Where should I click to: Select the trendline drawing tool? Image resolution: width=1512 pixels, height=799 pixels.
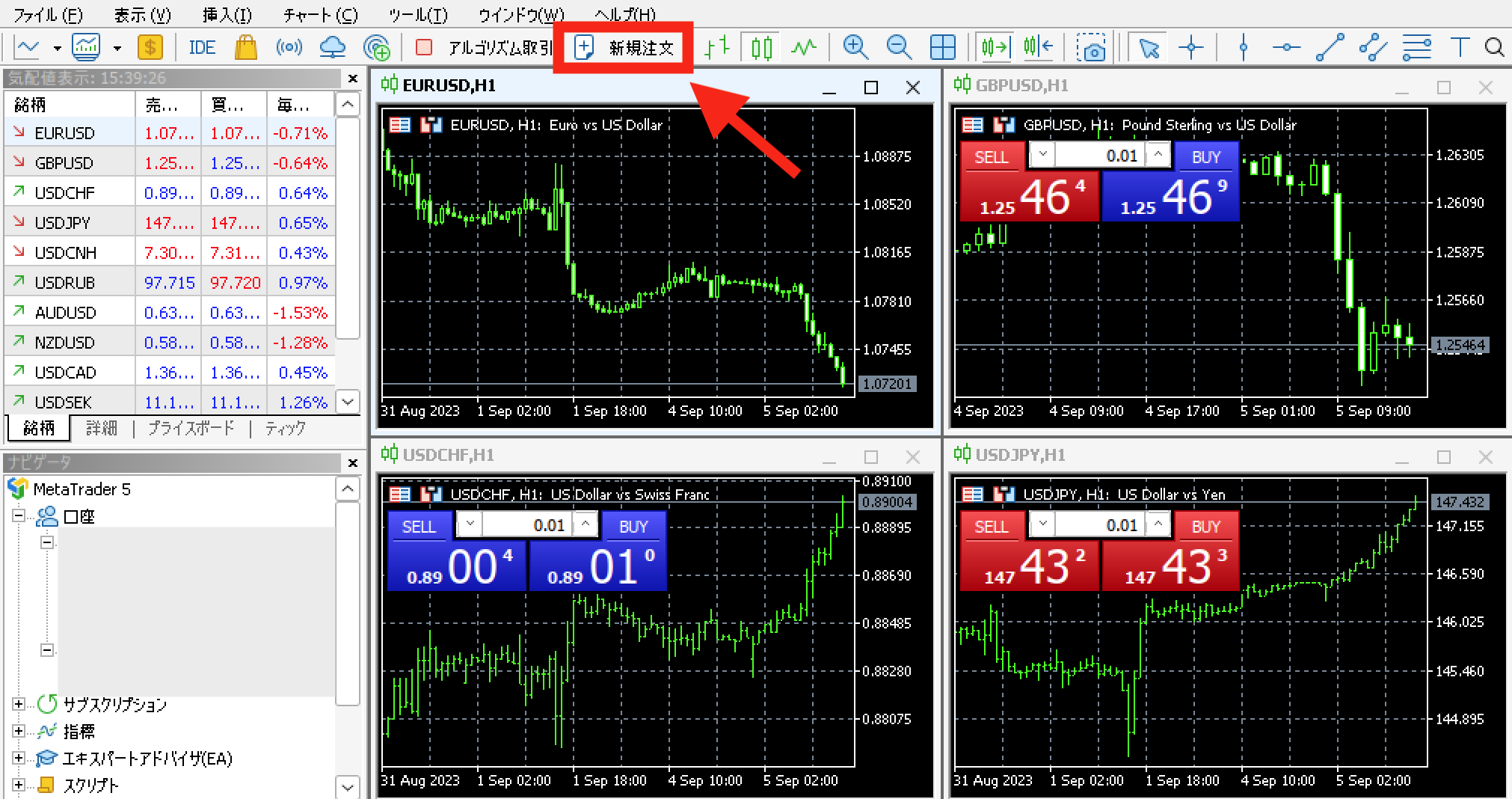pos(1330,48)
